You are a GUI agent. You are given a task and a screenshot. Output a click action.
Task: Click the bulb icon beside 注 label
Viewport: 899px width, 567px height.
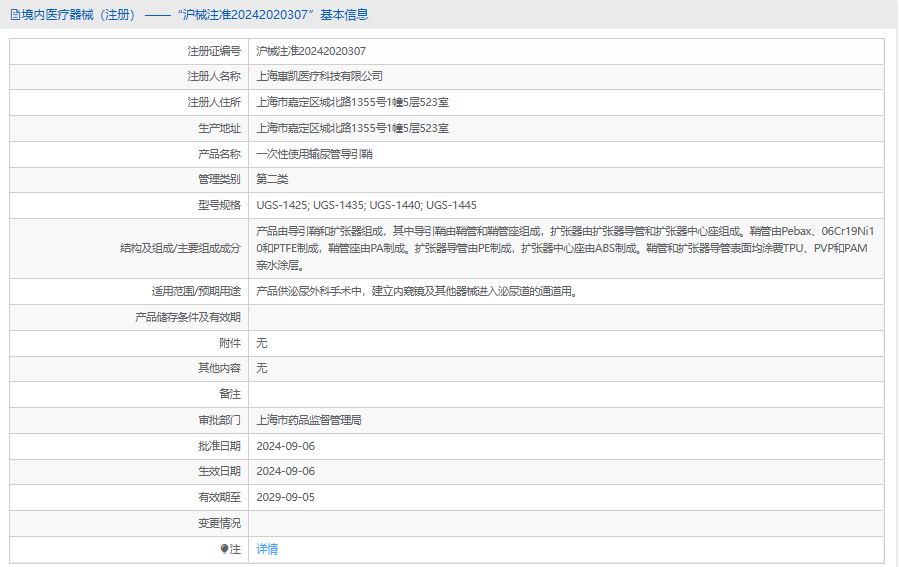click(x=224, y=549)
